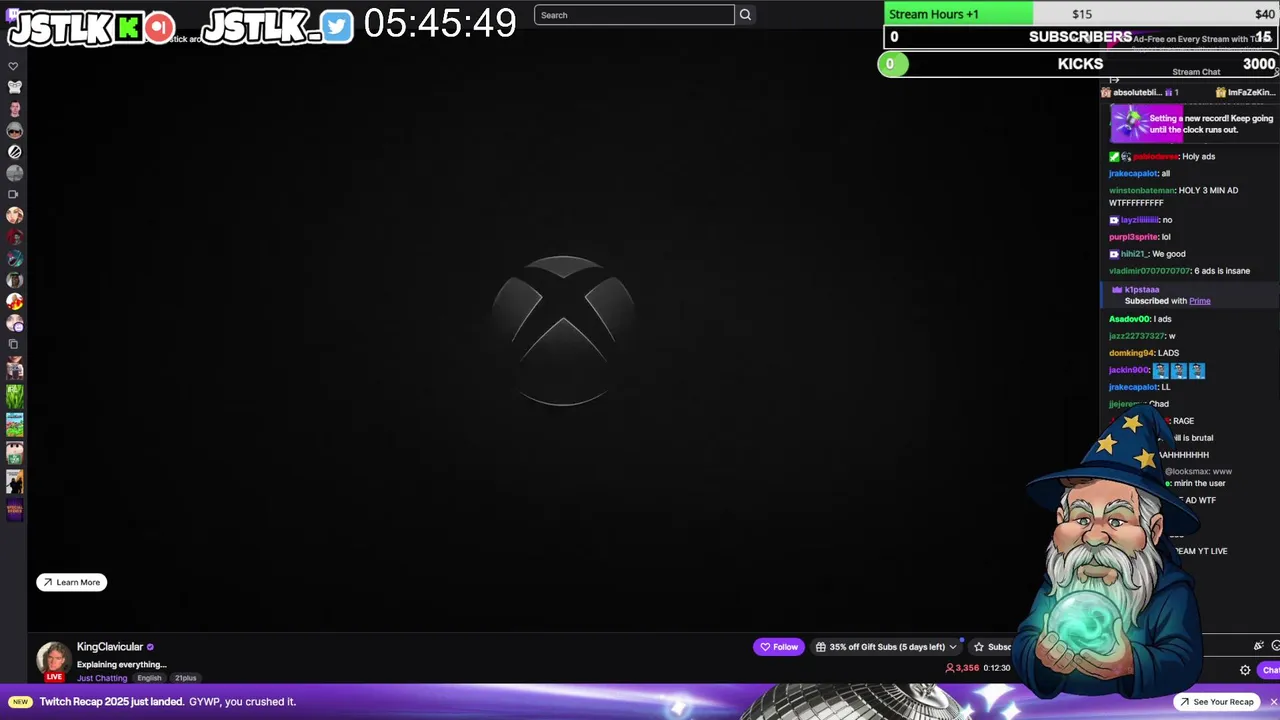
Task: Click Twitch Recap 2025 just landed text
Action: (x=112, y=702)
